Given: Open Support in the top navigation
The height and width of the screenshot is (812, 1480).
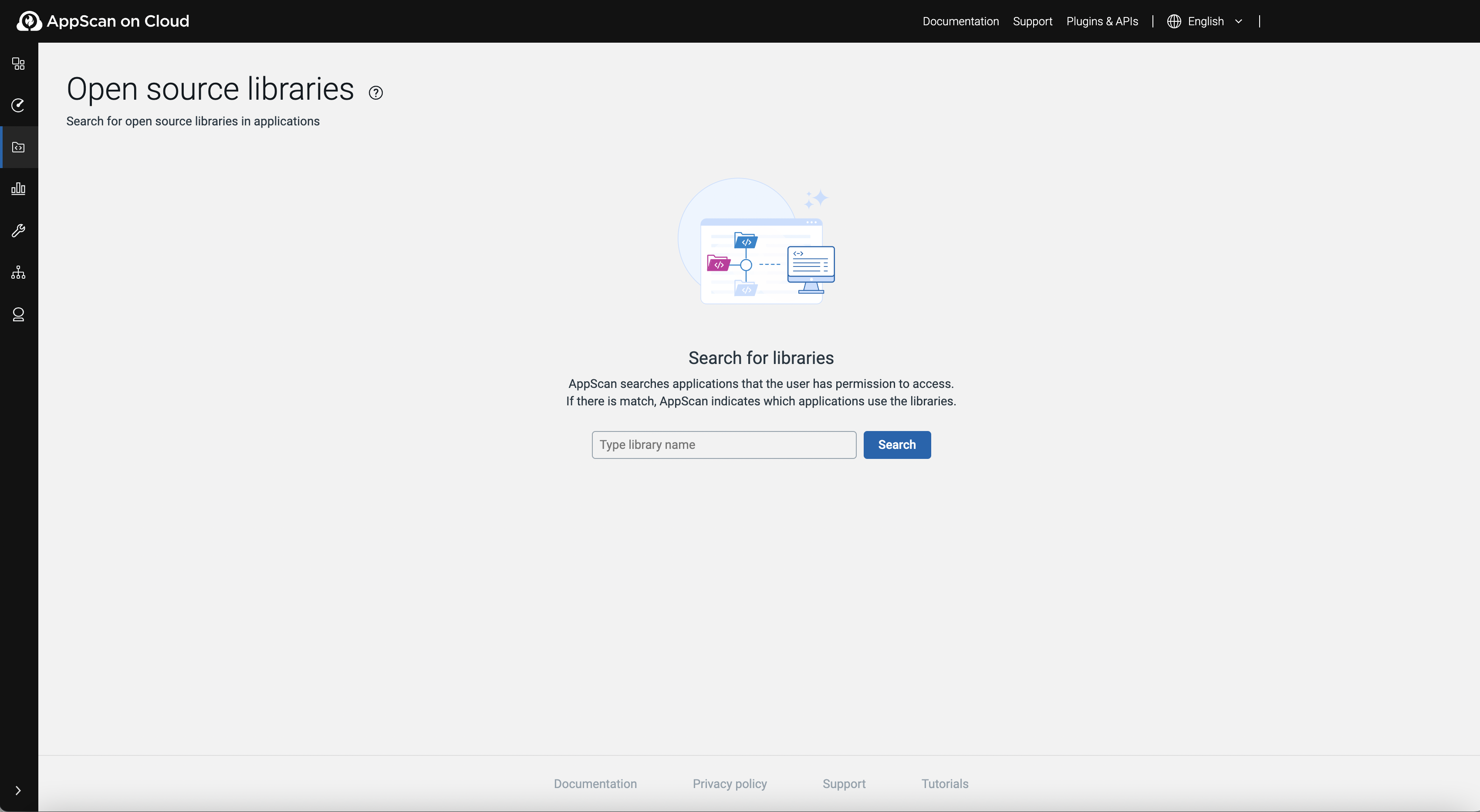Looking at the screenshot, I should click(x=1032, y=21).
